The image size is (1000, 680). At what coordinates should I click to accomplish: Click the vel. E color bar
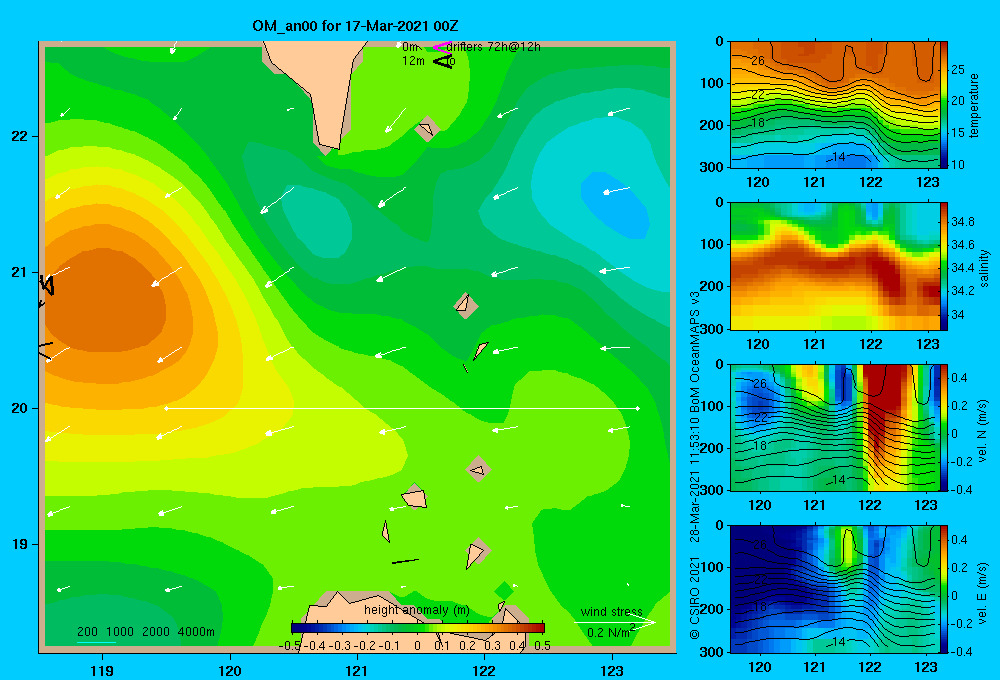click(x=943, y=589)
